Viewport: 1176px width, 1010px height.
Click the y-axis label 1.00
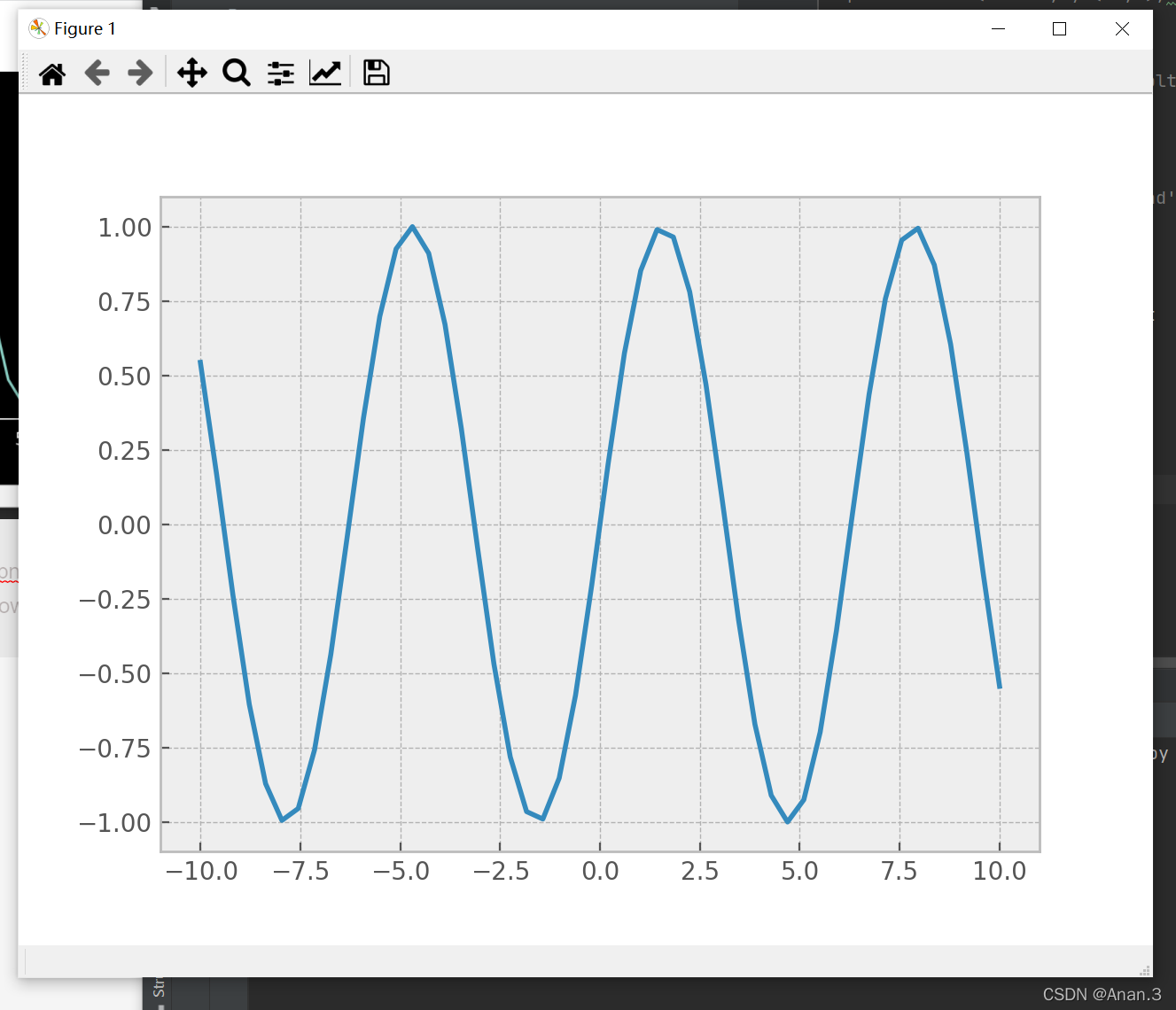point(125,228)
